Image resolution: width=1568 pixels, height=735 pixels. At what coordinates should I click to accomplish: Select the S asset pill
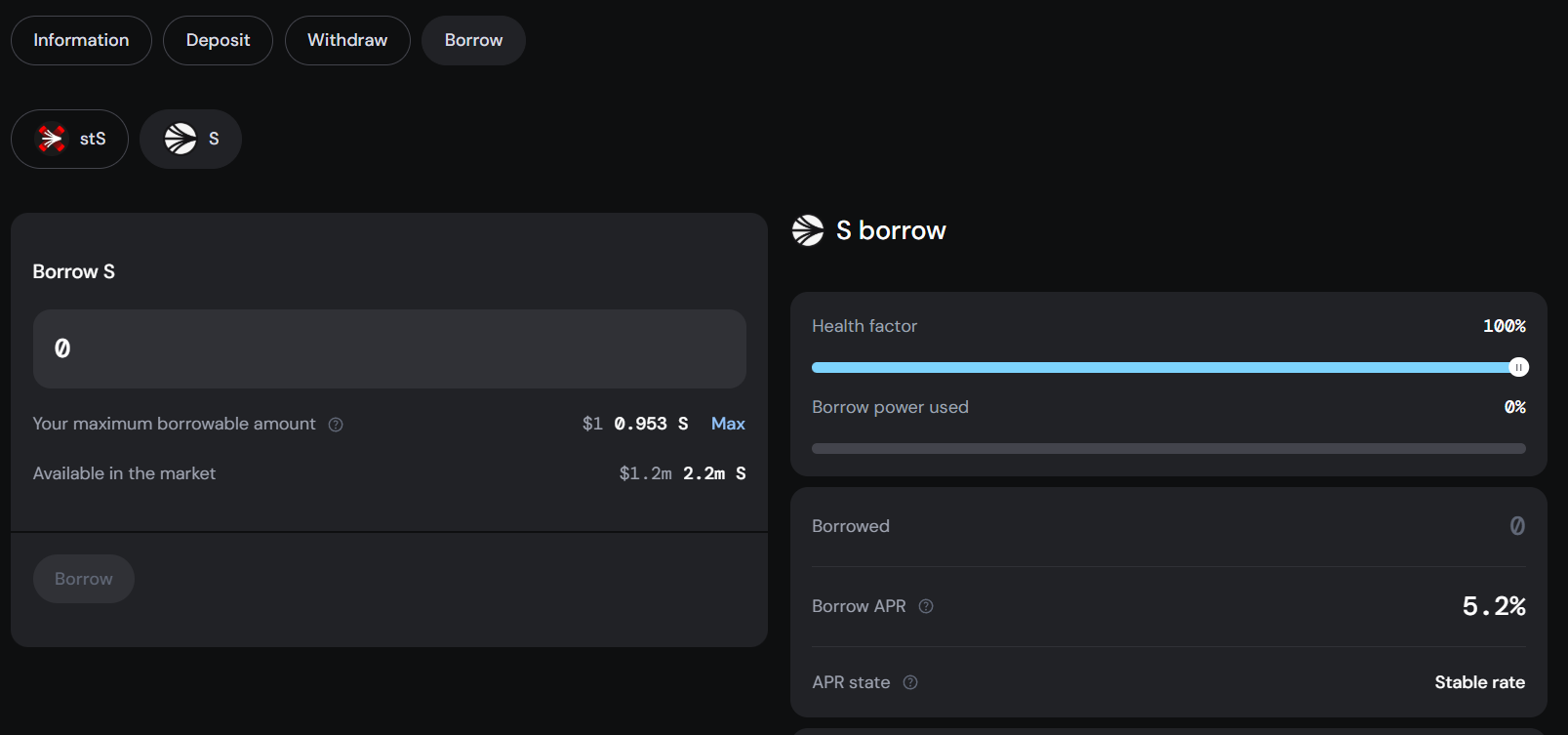[190, 139]
